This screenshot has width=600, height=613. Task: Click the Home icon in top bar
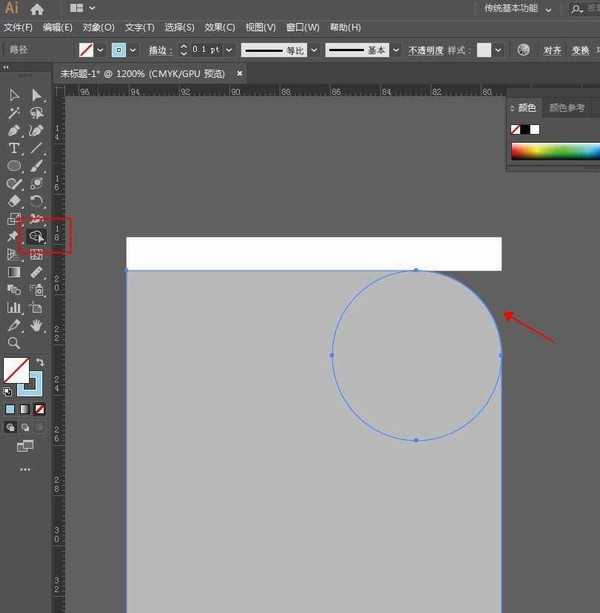point(37,8)
